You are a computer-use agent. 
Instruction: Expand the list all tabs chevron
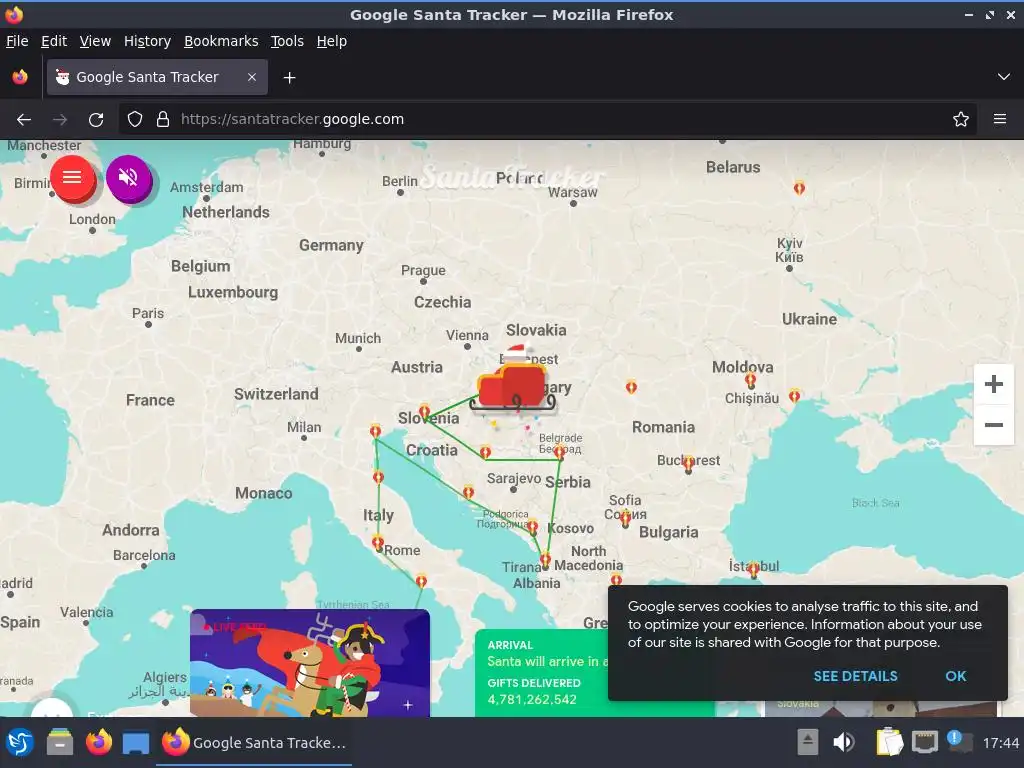tap(1003, 77)
